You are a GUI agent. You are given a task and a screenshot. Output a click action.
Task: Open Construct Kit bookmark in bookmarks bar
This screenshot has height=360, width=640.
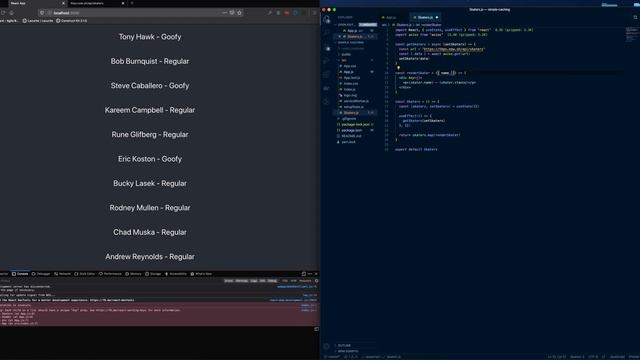71,20
